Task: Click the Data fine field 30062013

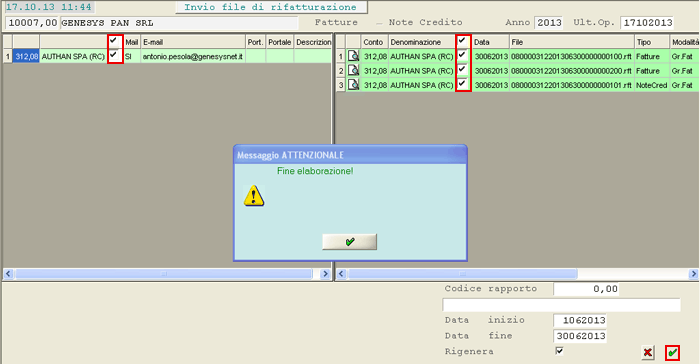Action: click(x=580, y=336)
